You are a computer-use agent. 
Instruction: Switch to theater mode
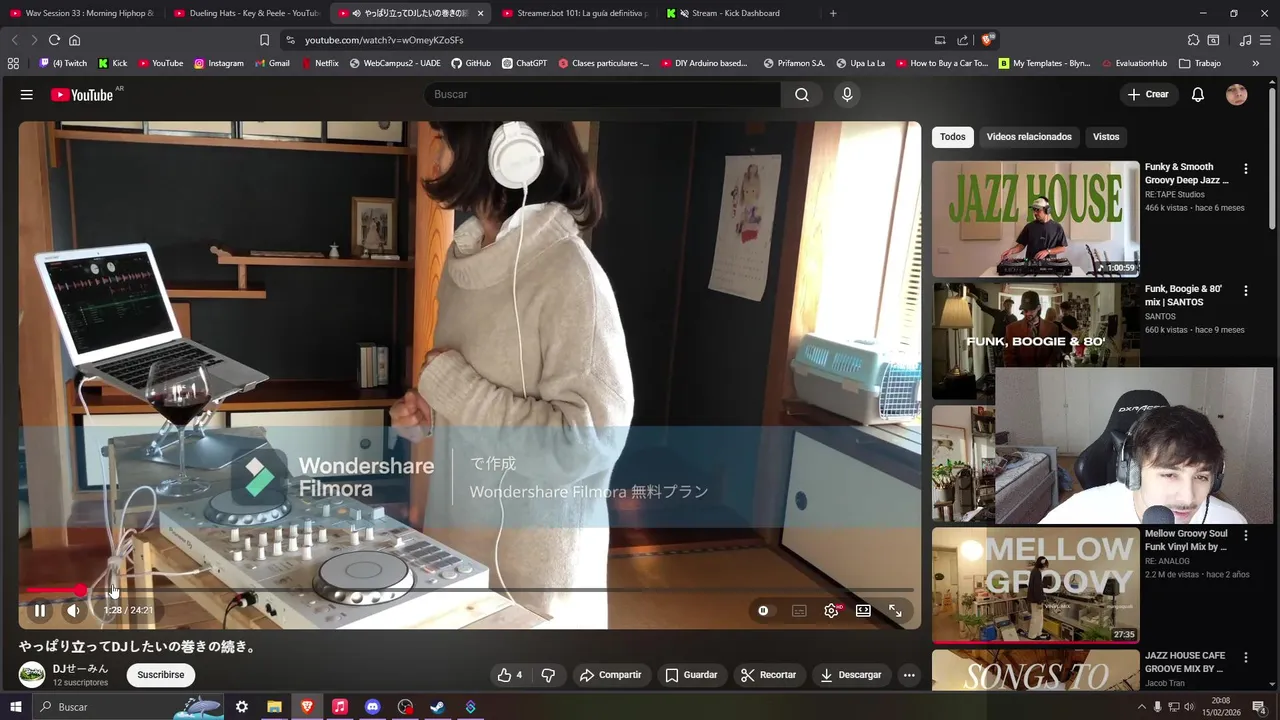[863, 610]
